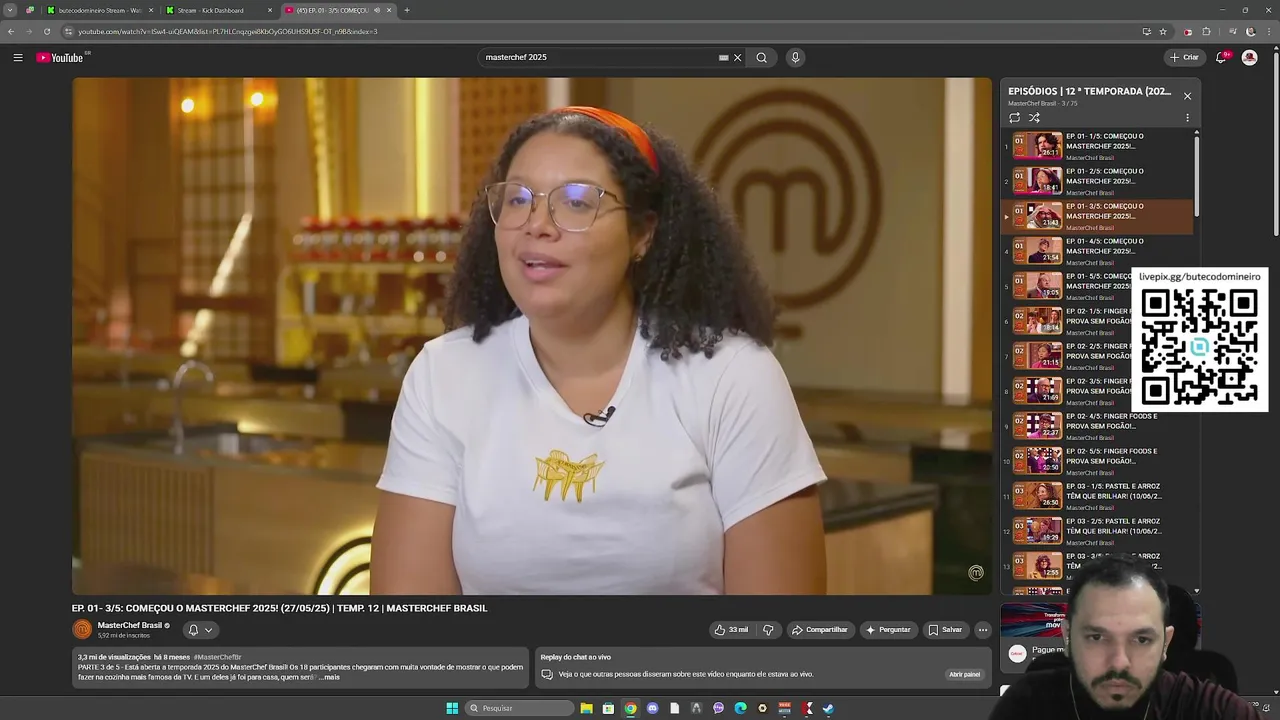The image size is (1280, 720).
Task: Start voice search with the microphone
Action: 795,58
